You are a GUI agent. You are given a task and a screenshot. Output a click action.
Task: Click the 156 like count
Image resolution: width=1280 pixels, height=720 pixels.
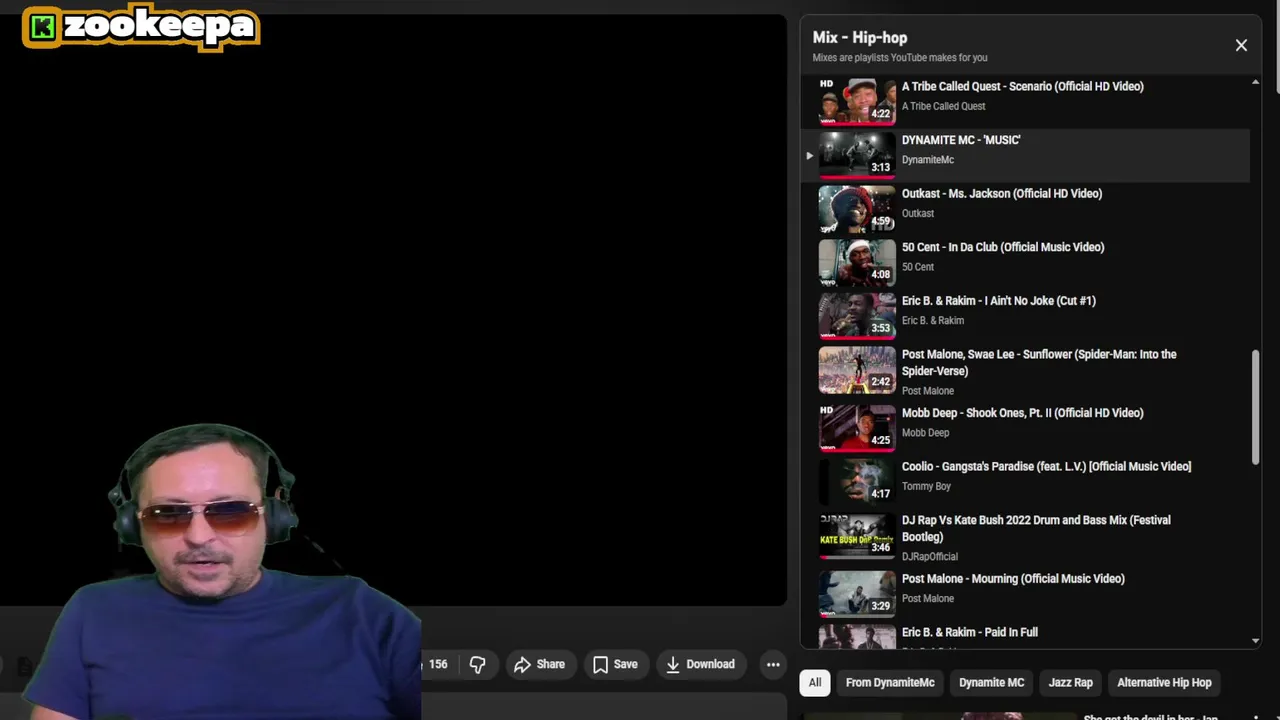coord(438,664)
